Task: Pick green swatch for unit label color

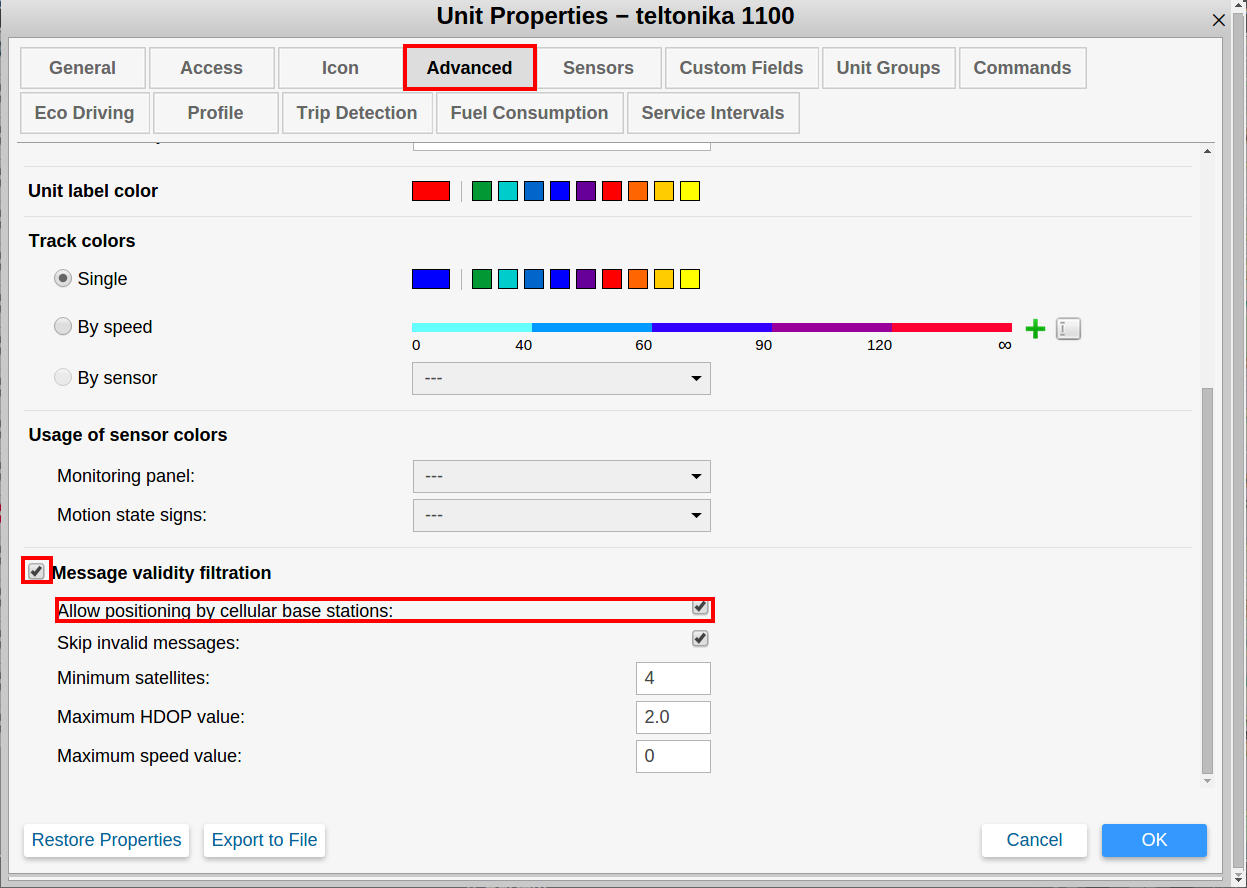Action: (482, 191)
